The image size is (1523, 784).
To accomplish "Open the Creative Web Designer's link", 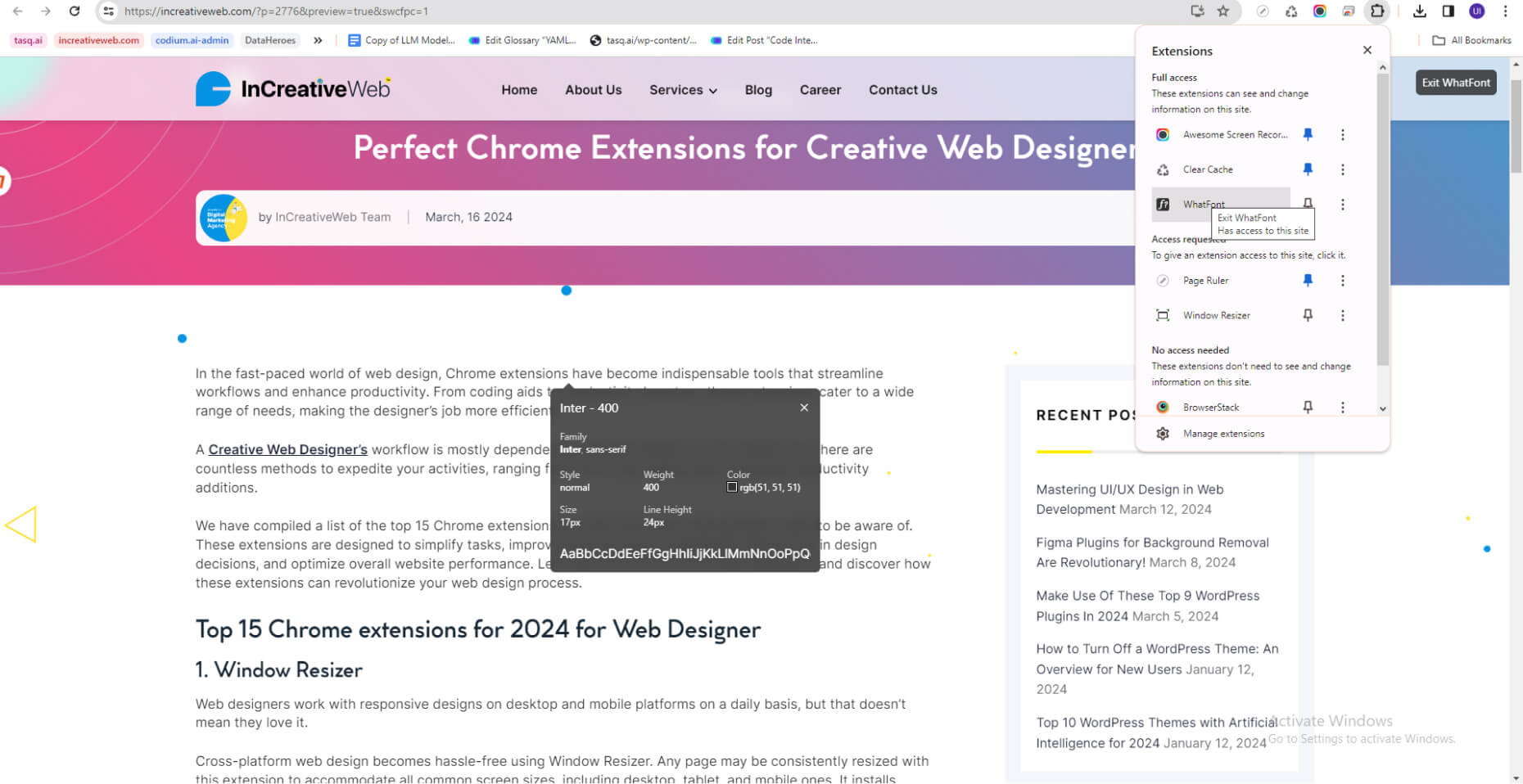I will (x=287, y=449).
